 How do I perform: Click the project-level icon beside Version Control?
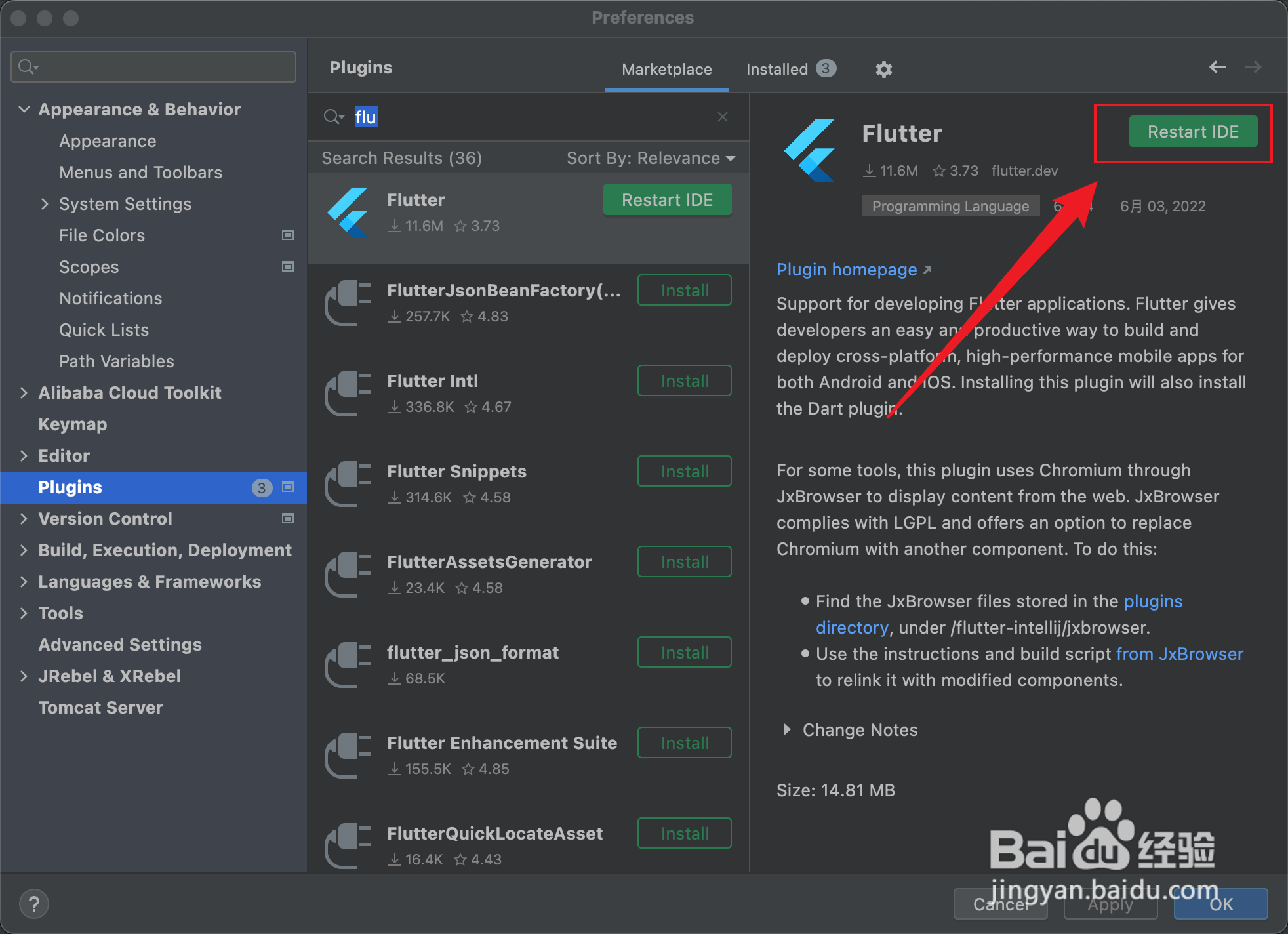tap(287, 518)
